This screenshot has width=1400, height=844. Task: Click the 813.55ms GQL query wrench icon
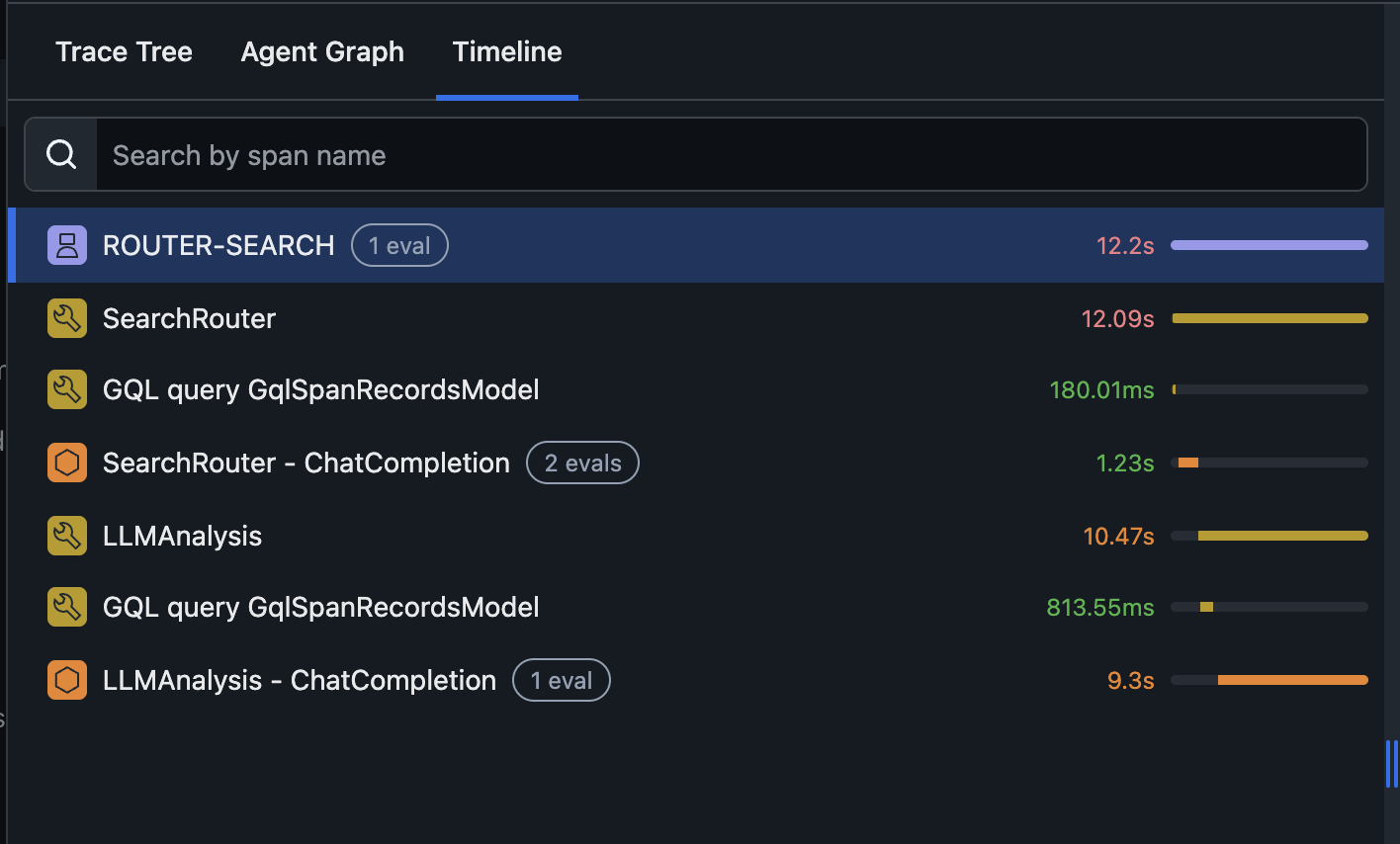pyautogui.click(x=67, y=607)
